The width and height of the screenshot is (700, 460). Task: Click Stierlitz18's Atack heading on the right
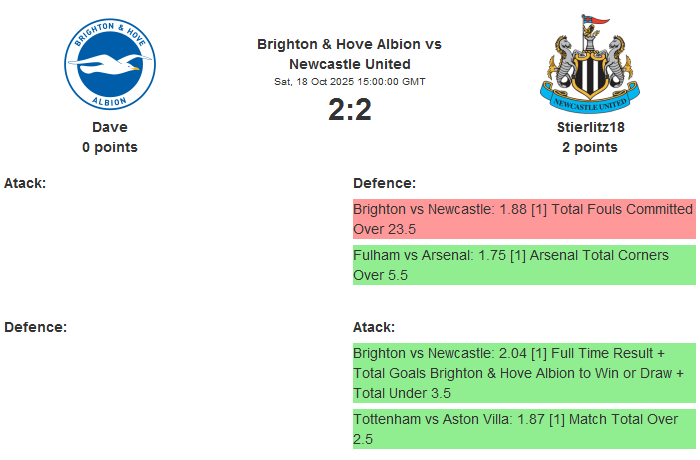374,327
